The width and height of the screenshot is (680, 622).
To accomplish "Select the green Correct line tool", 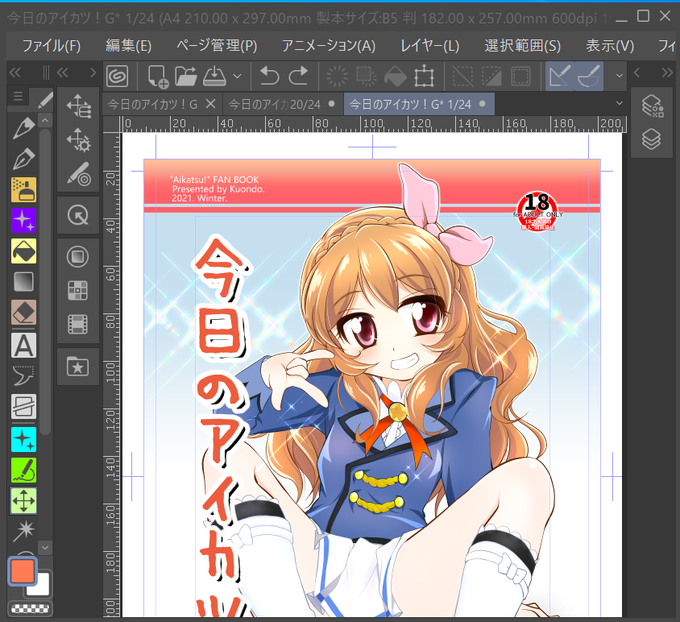I will [x=23, y=470].
